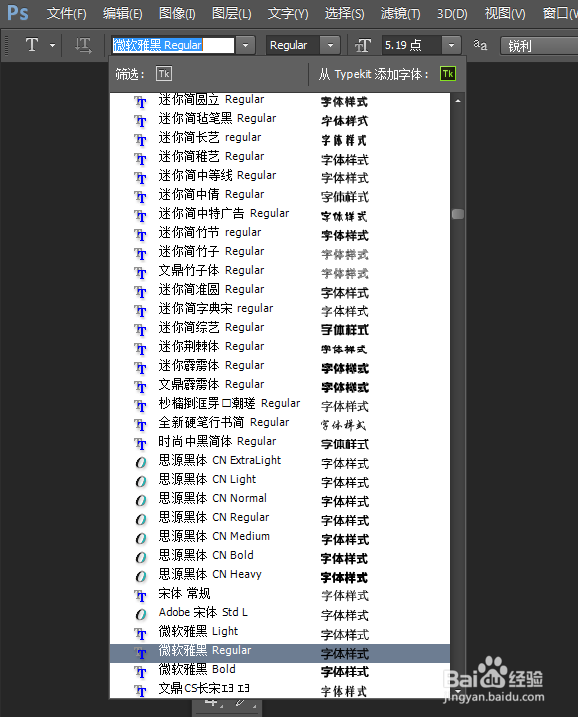This screenshot has width=578, height=717.
Task: Select font 迷你荆棘体 Regular
Action: point(280,347)
